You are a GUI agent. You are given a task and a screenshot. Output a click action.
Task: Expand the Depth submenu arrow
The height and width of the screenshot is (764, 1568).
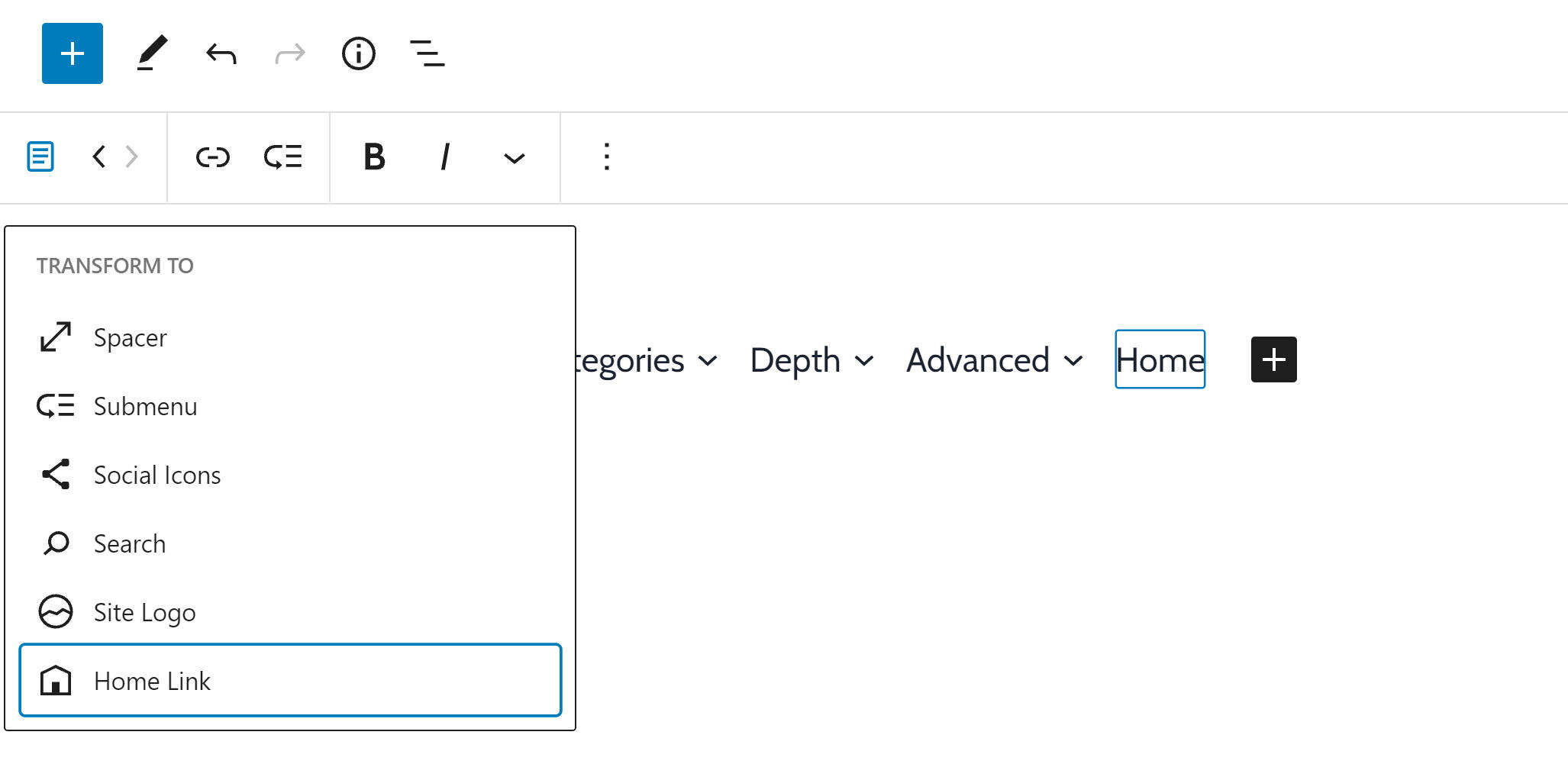click(x=864, y=361)
